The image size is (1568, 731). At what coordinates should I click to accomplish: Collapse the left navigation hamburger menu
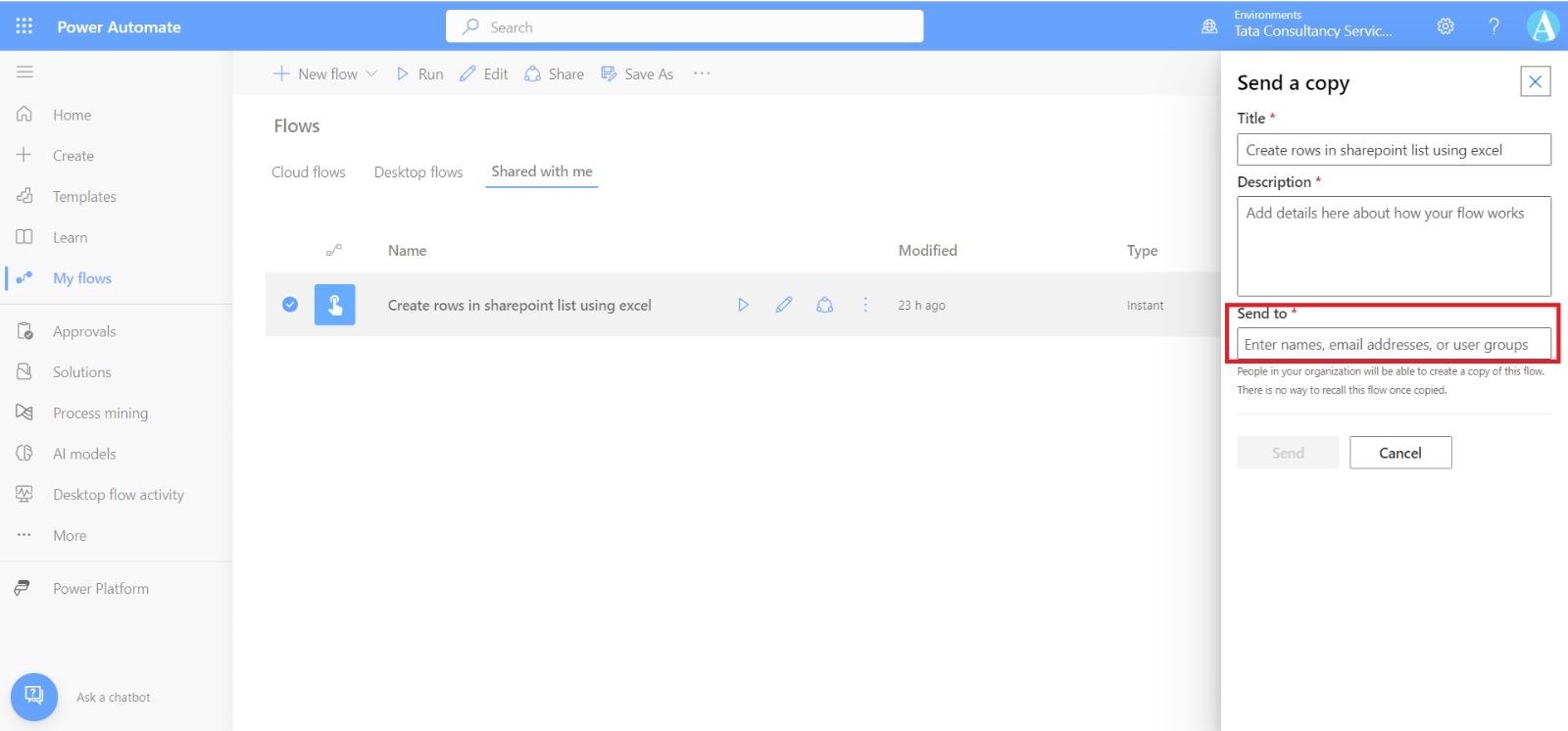tap(25, 72)
